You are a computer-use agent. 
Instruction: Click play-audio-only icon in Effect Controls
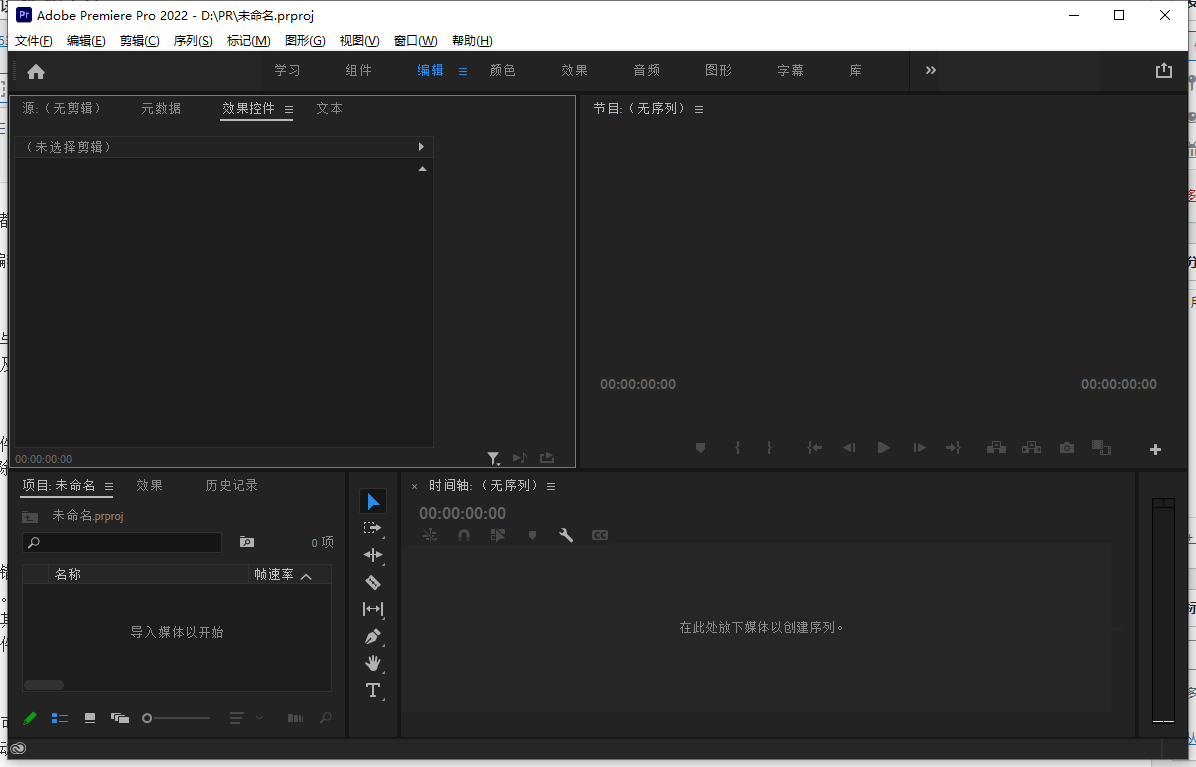pos(519,457)
